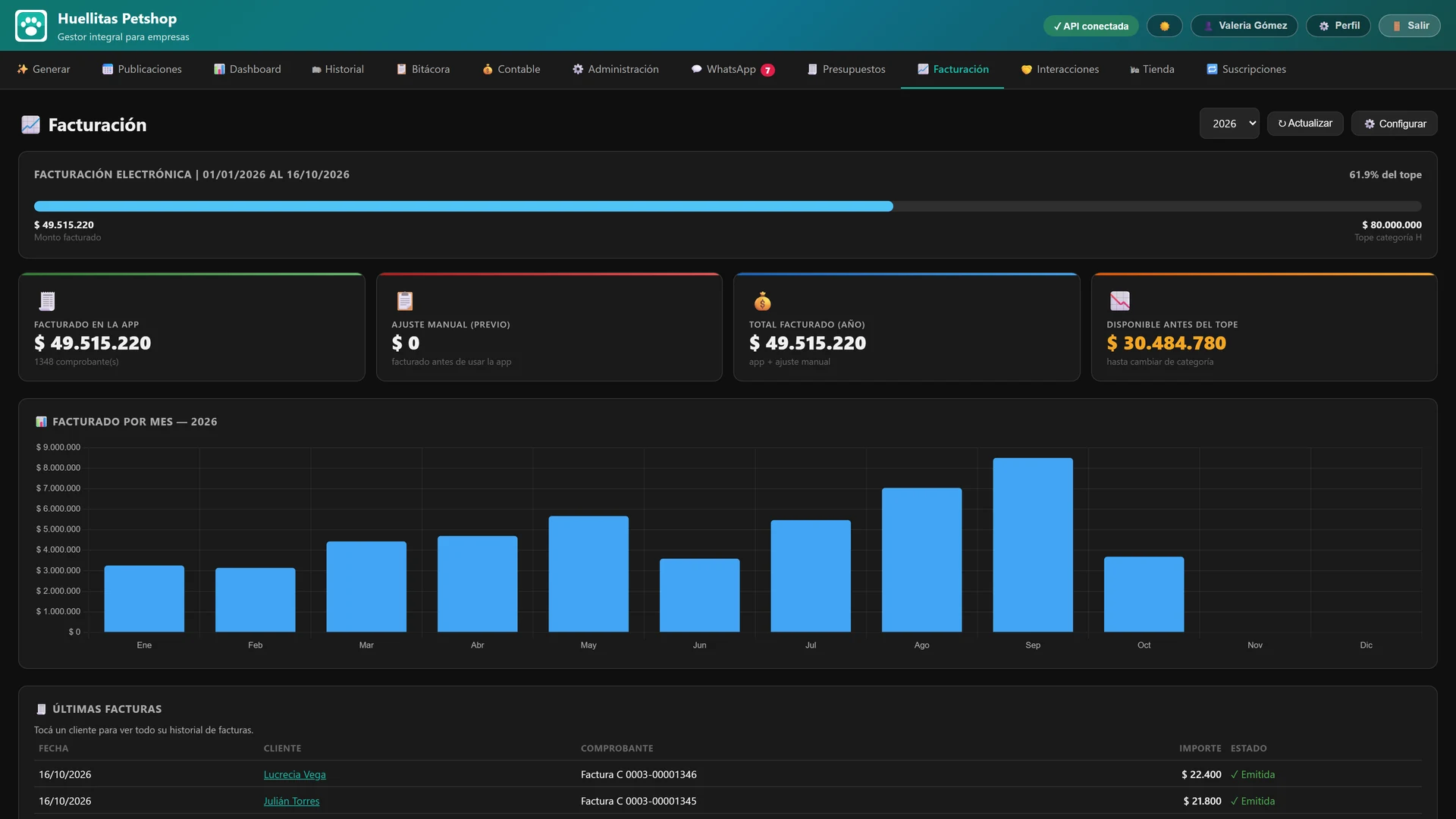The width and height of the screenshot is (1456, 819).
Task: Click 'Factura C 0003-00001346' cell
Action: tap(639, 774)
